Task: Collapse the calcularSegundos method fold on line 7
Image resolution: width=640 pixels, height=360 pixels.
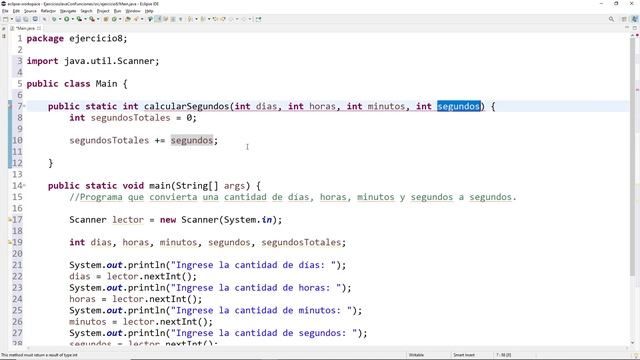Action: pos(24,106)
